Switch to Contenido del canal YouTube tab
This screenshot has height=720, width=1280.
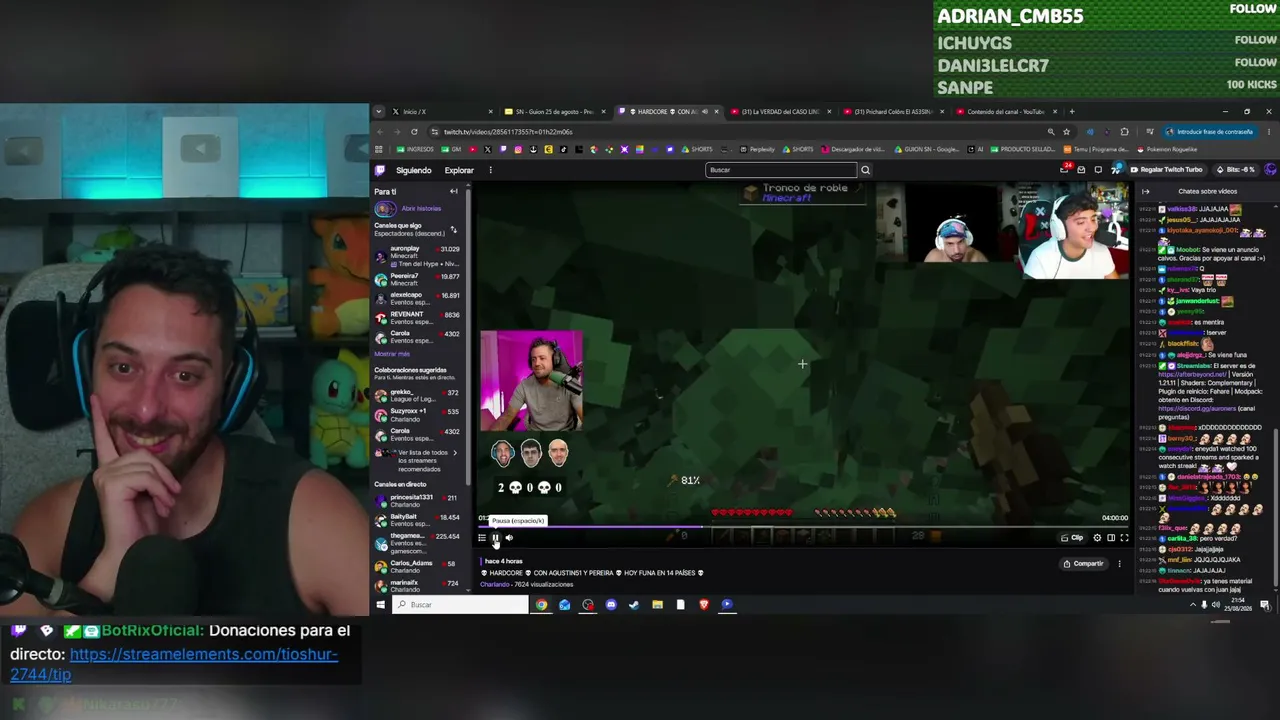point(1006,112)
